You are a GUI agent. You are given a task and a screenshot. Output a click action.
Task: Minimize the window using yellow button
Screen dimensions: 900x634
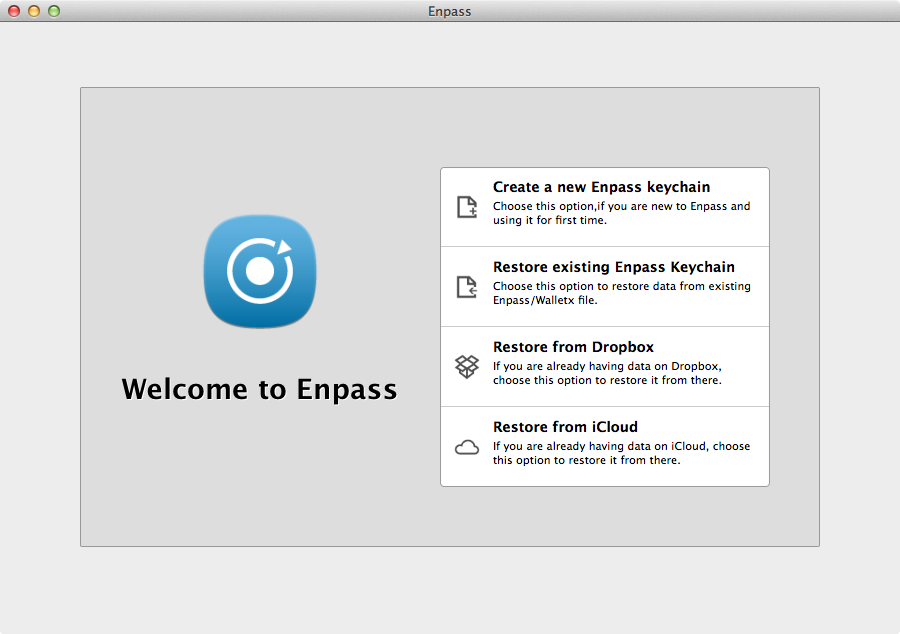pyautogui.click(x=34, y=11)
